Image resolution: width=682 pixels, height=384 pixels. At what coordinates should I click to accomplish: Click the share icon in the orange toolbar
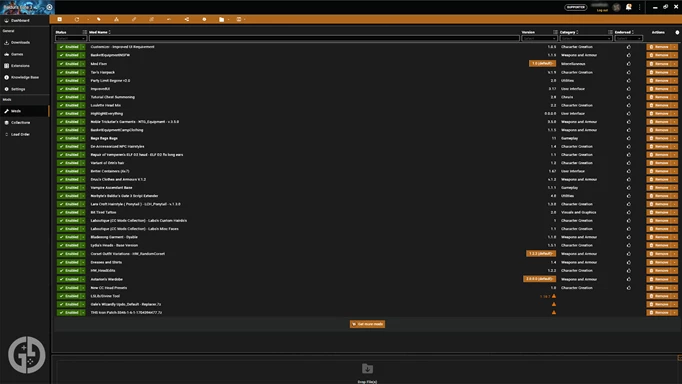(x=187, y=19)
